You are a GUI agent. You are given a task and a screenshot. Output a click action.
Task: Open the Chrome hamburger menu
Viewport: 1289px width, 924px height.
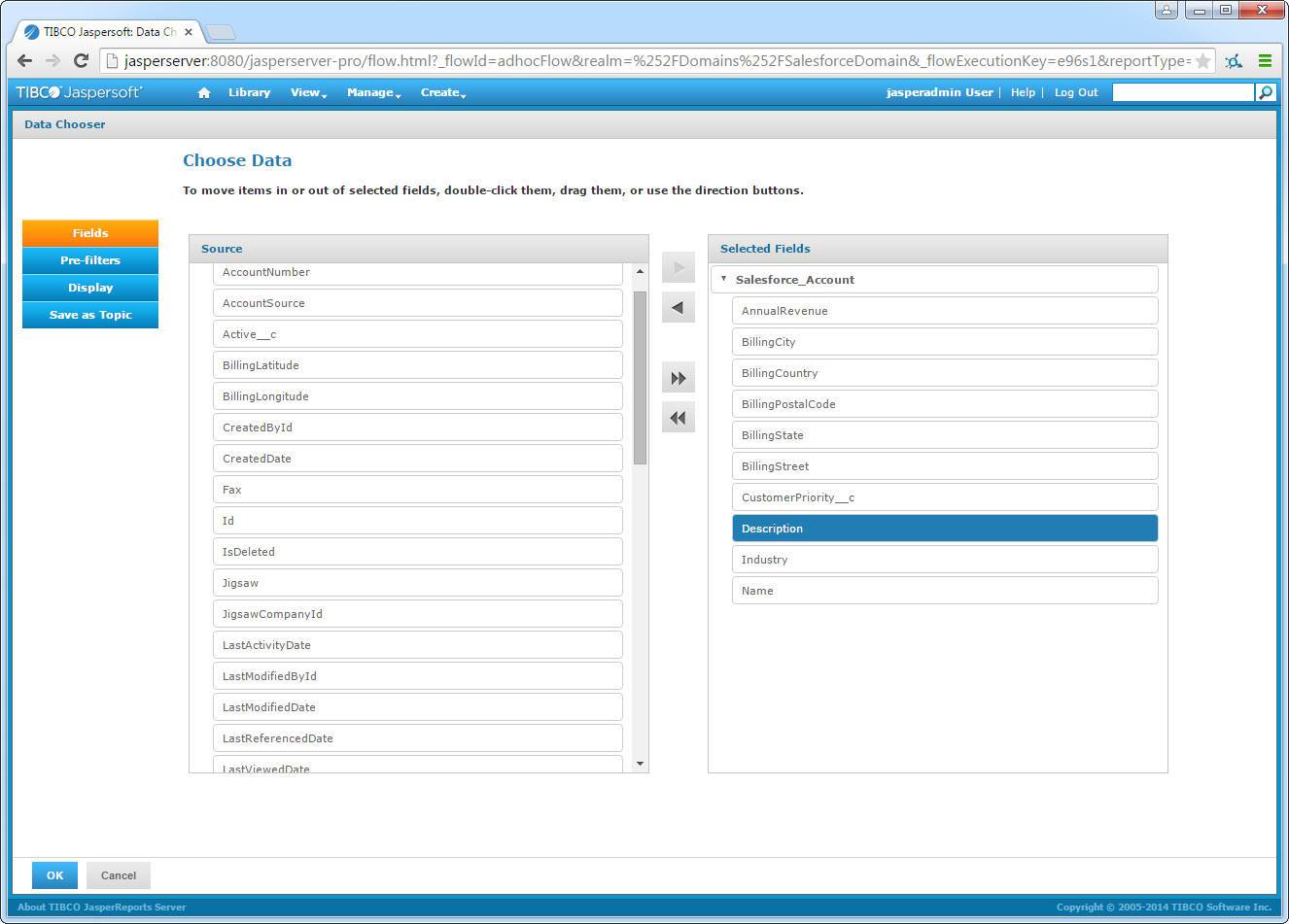1265,61
